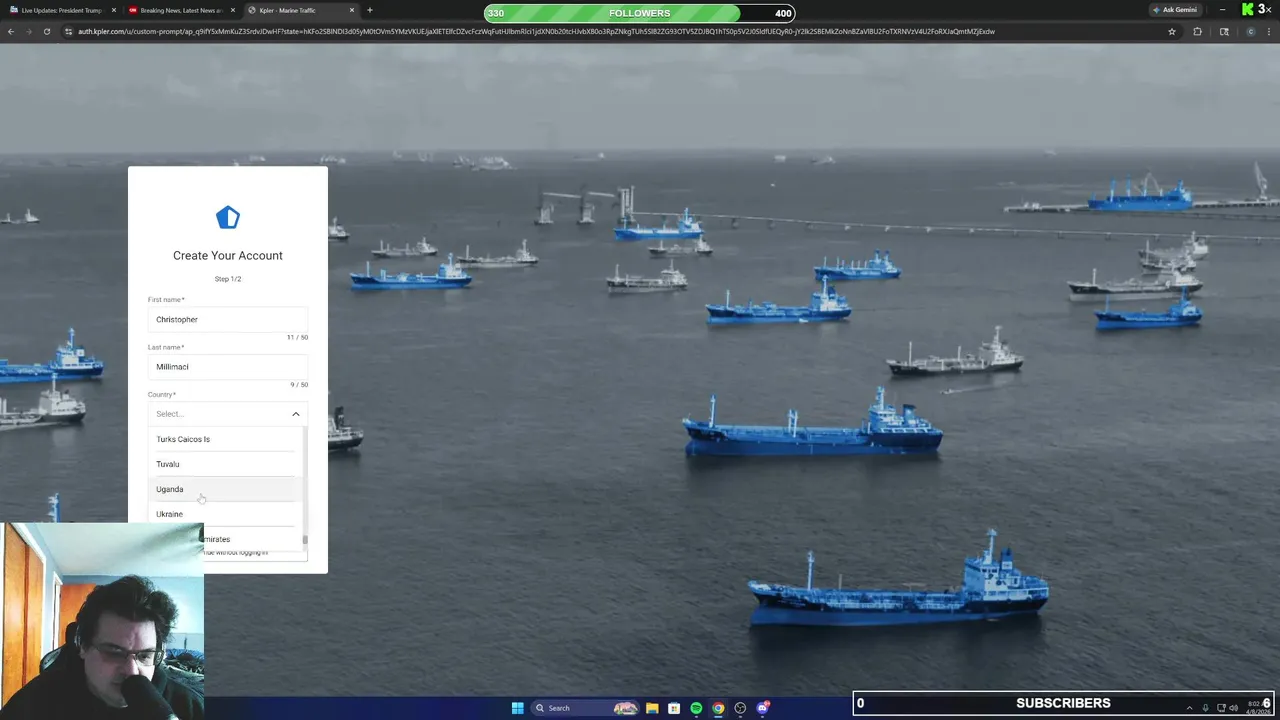The width and height of the screenshot is (1280, 720).
Task: Select Ukraine from the country list
Action: point(225,514)
